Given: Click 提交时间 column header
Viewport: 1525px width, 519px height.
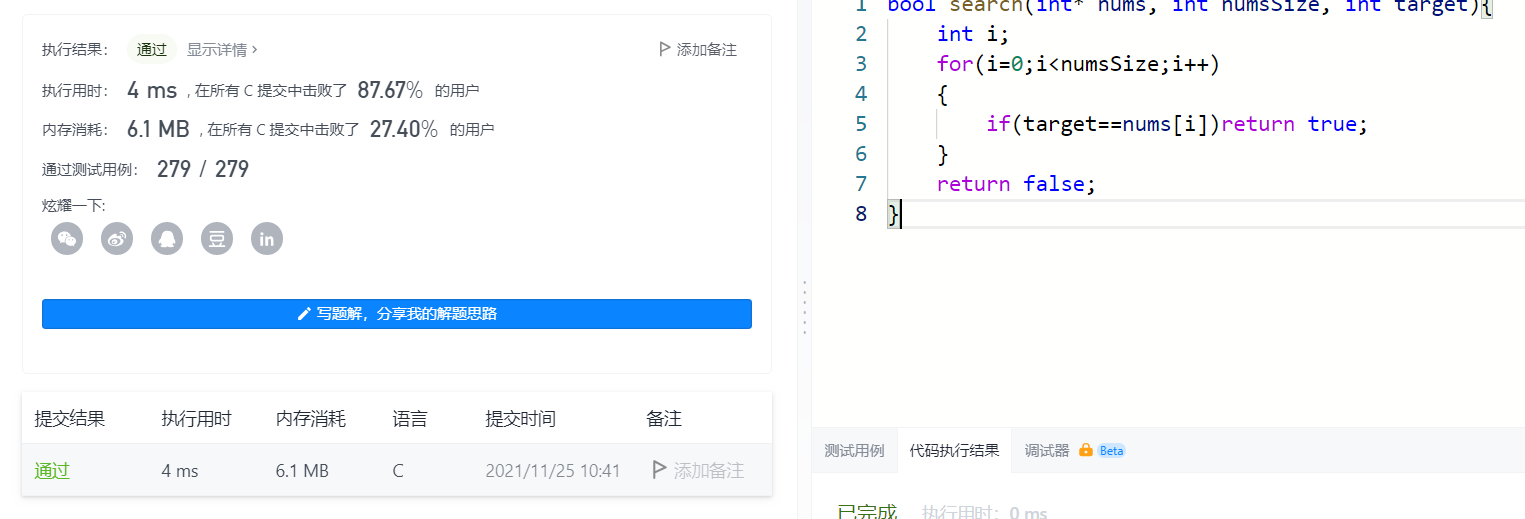Looking at the screenshot, I should 521,419.
